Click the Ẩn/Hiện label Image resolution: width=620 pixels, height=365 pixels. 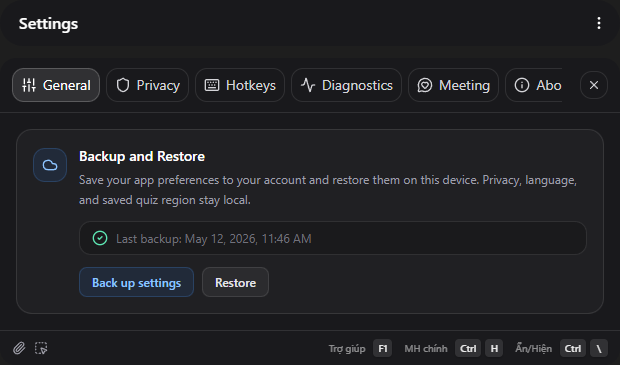coord(533,348)
